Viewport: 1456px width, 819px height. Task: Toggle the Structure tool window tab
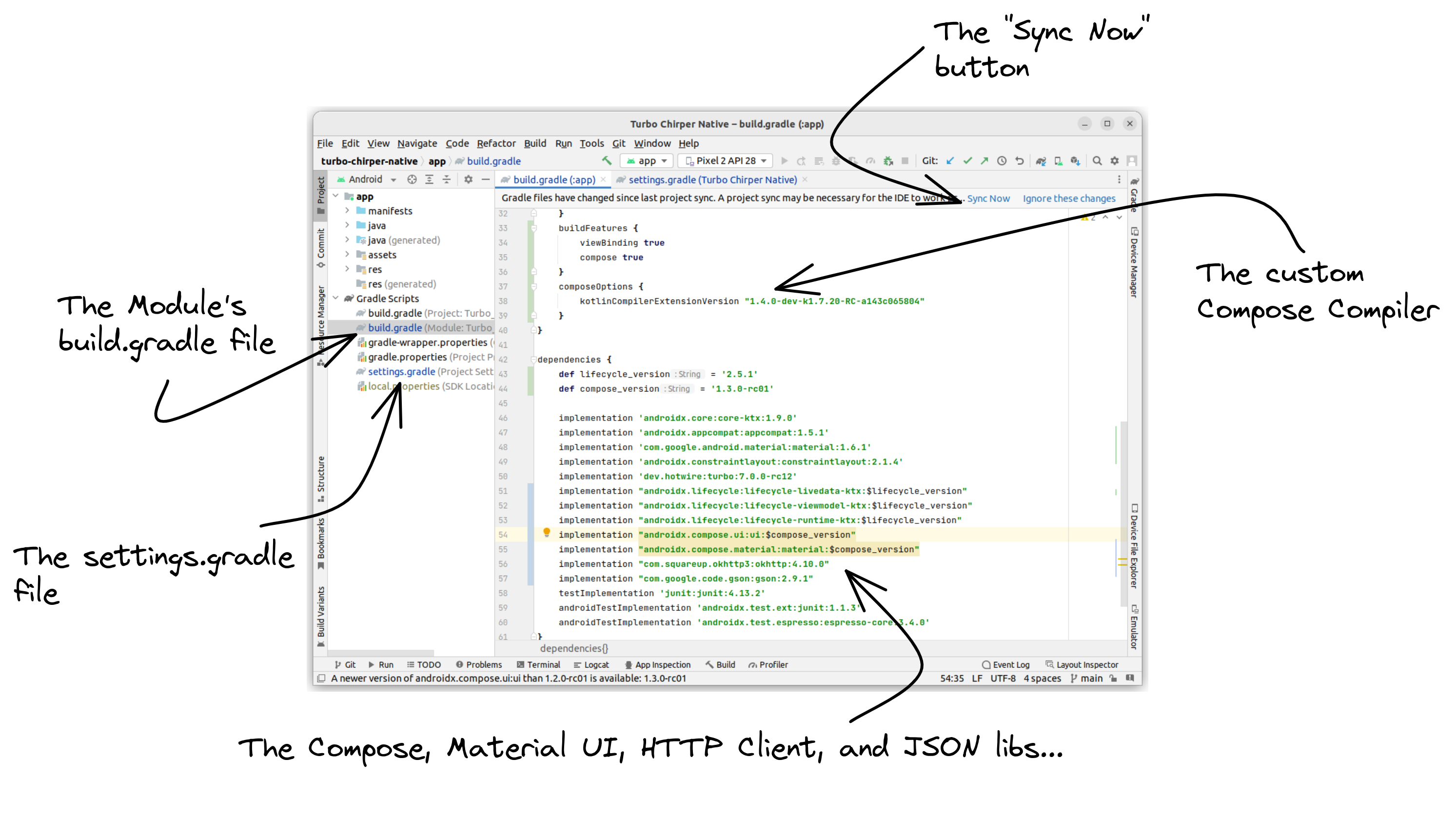pyautogui.click(x=320, y=479)
